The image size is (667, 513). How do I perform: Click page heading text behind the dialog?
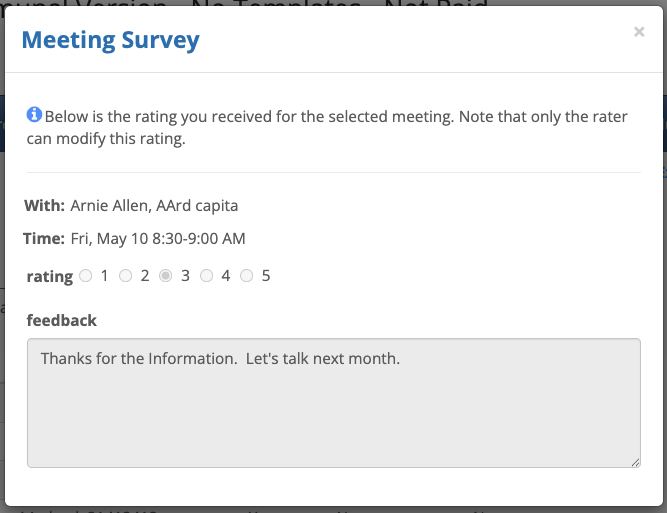250,8
